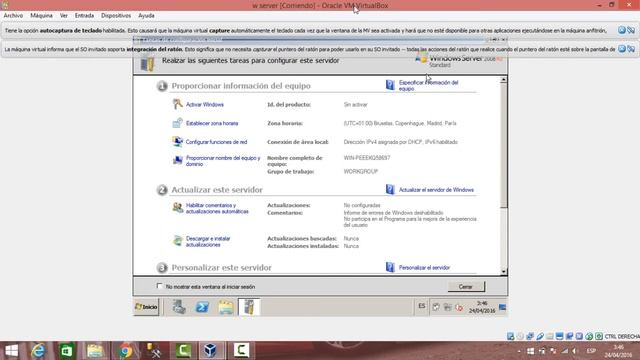Click the keys icon beside Activar Windows

click(177, 104)
